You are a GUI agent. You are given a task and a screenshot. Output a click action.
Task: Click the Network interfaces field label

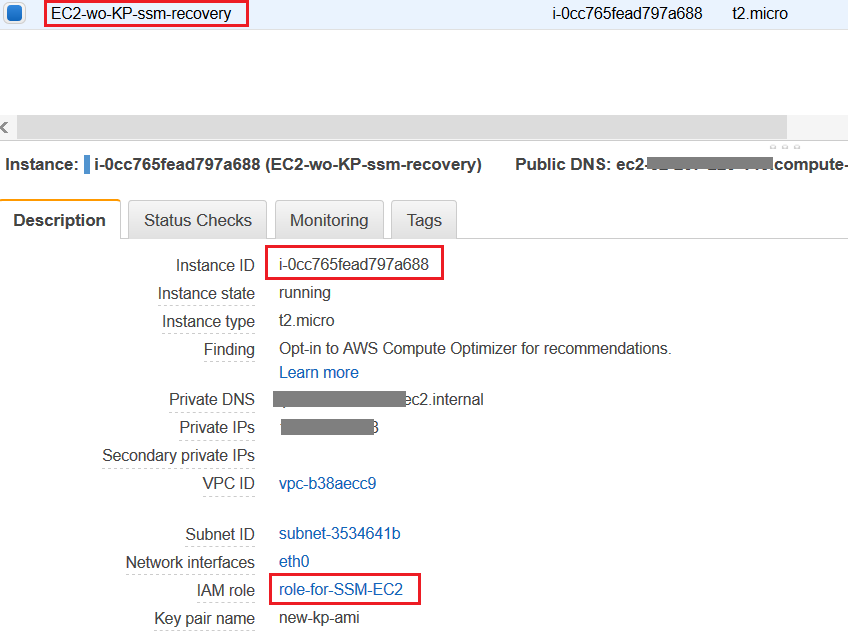coord(190,563)
